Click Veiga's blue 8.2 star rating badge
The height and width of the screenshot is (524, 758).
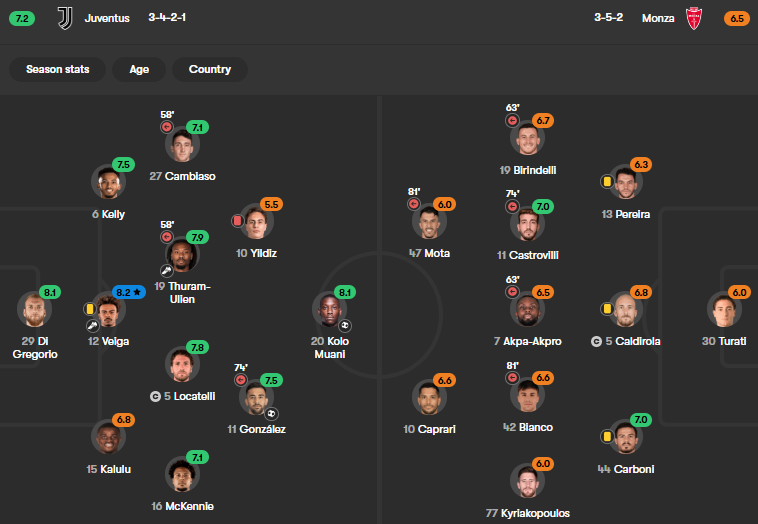[129, 292]
